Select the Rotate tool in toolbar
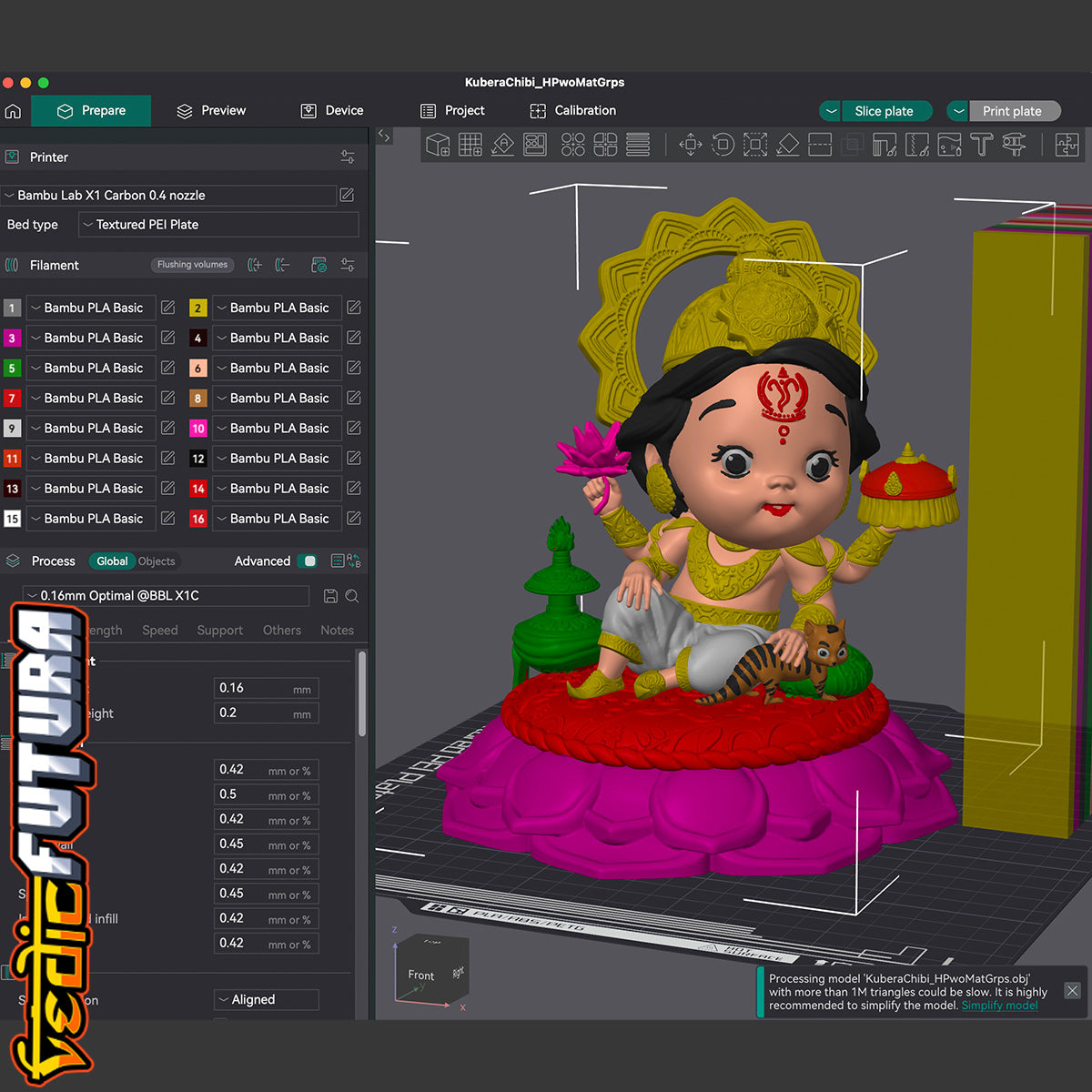 tap(723, 145)
